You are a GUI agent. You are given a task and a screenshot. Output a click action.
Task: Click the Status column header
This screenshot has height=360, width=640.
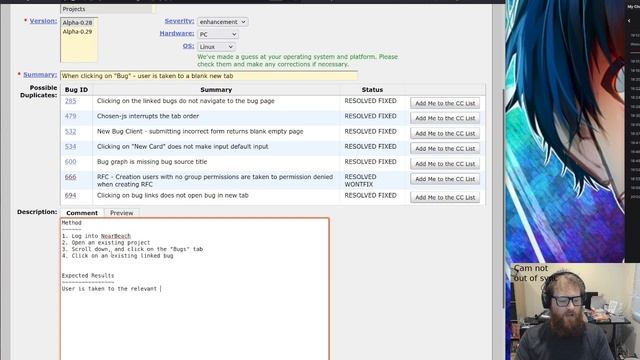372,89
